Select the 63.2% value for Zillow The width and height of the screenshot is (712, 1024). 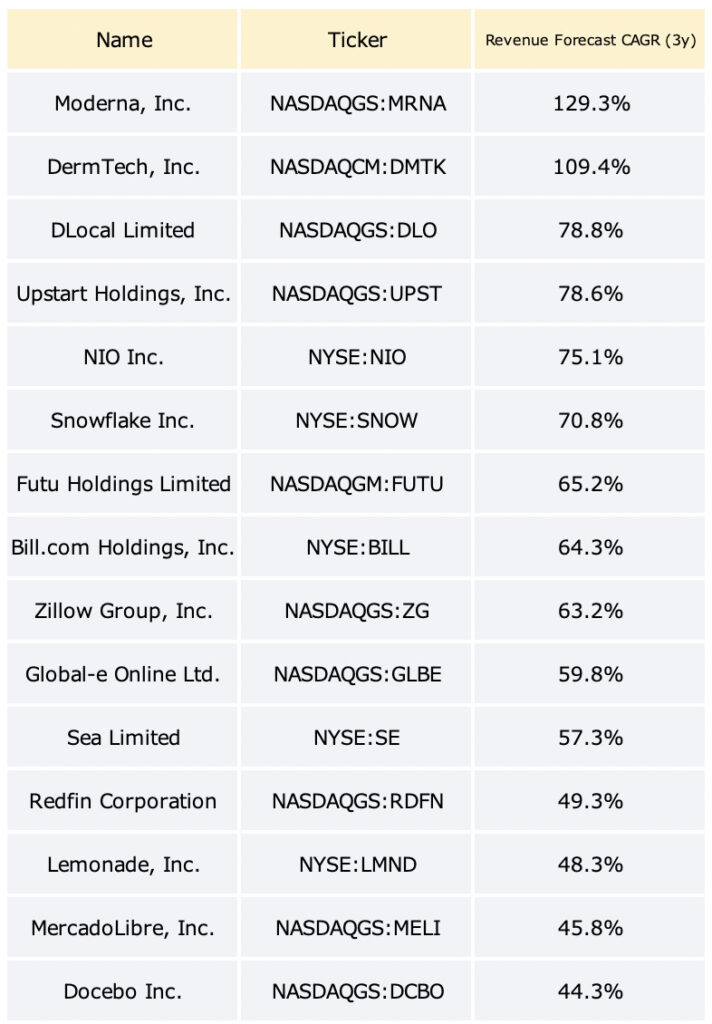(590, 610)
